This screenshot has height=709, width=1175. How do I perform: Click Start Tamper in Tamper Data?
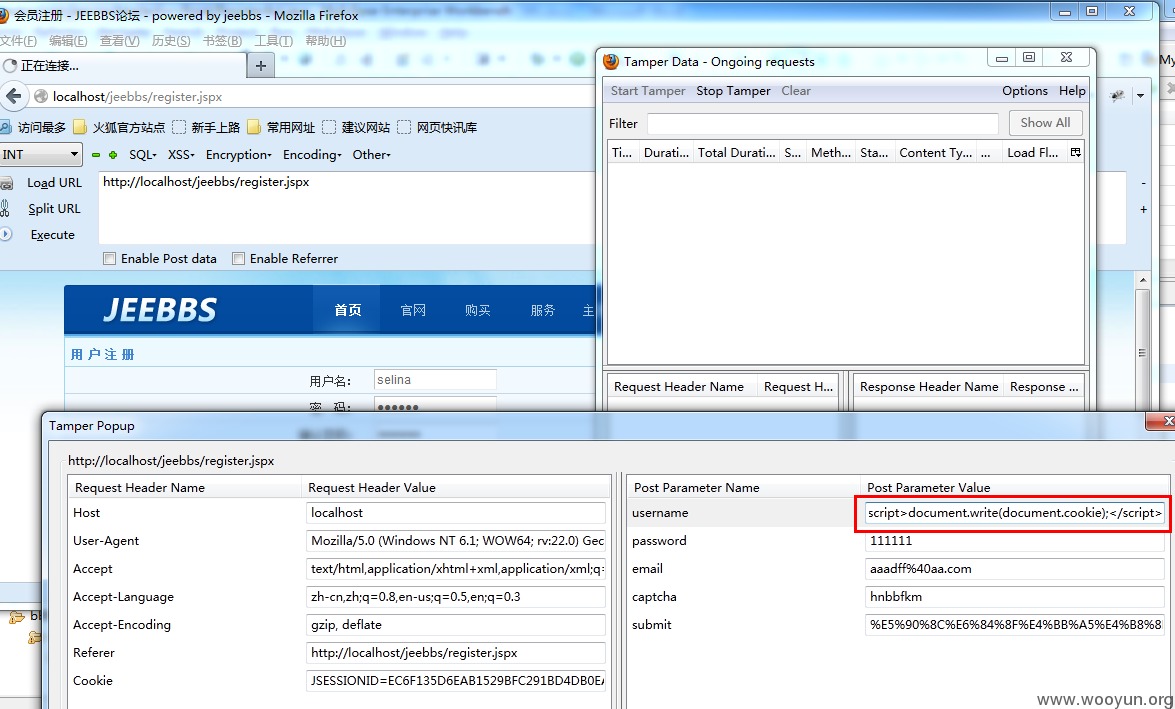647,91
